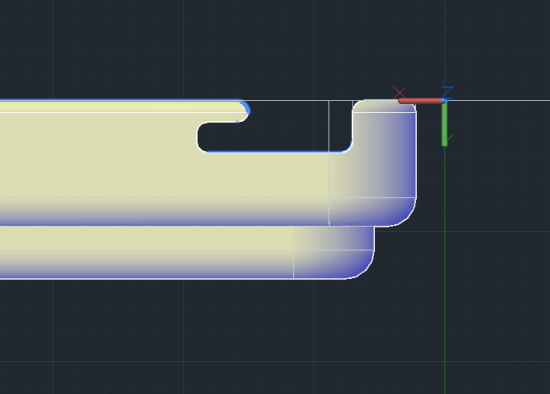Screen dimensions: 550x394
Task: Click the red X axis of UCS icon
Action: coord(421,101)
